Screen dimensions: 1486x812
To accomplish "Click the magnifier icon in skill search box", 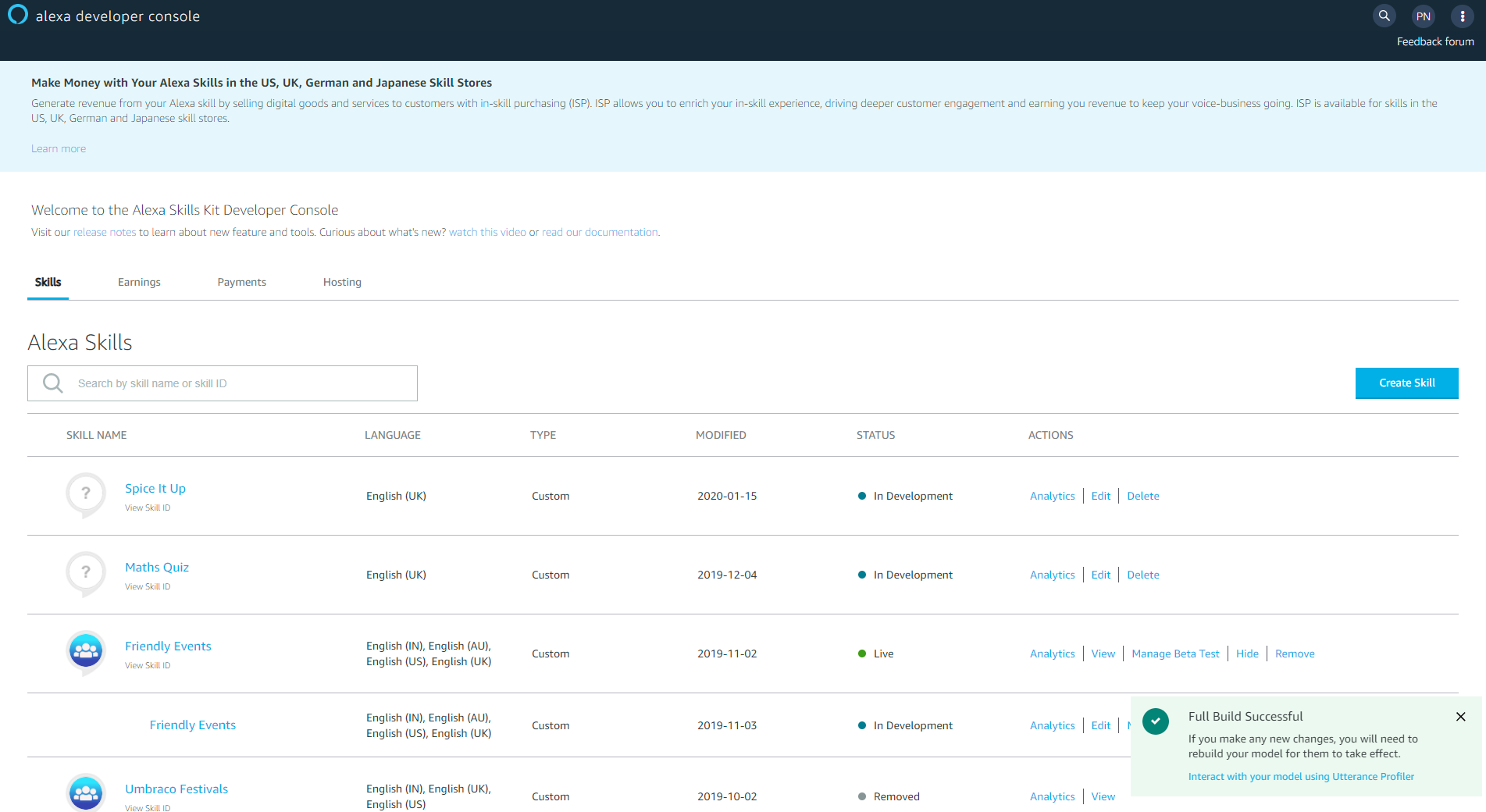I will coord(53,383).
